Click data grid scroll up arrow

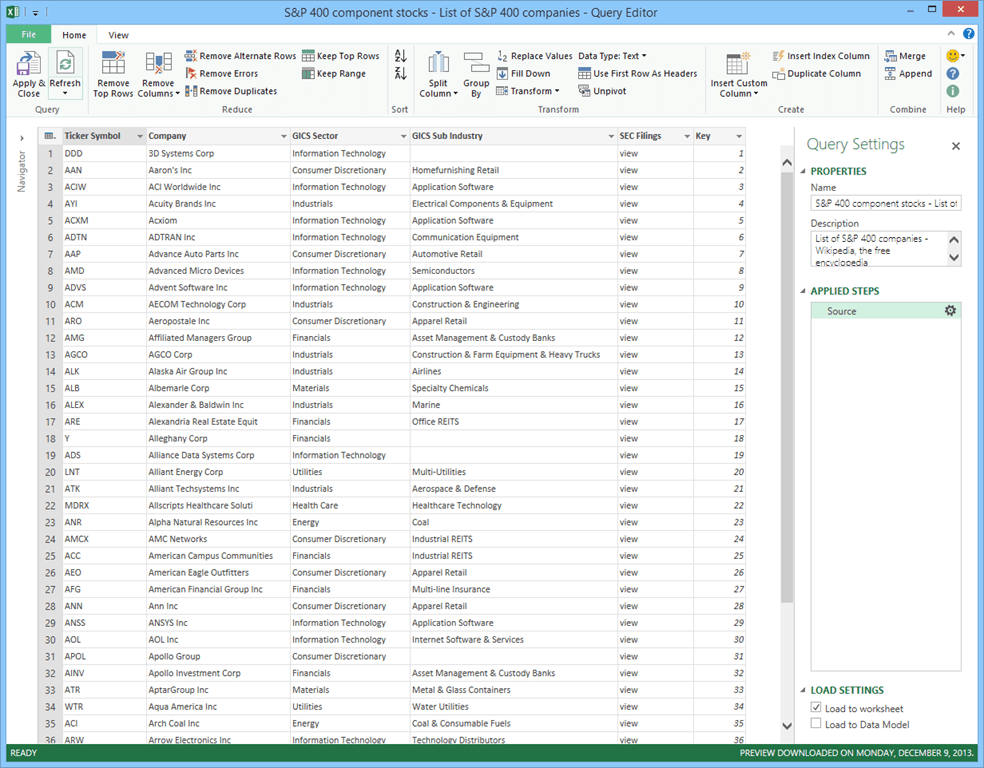787,163
